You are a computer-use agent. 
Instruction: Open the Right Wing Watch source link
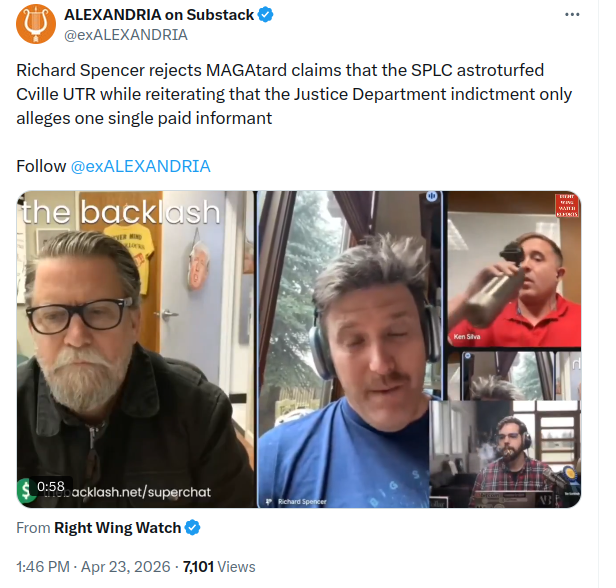(x=117, y=528)
